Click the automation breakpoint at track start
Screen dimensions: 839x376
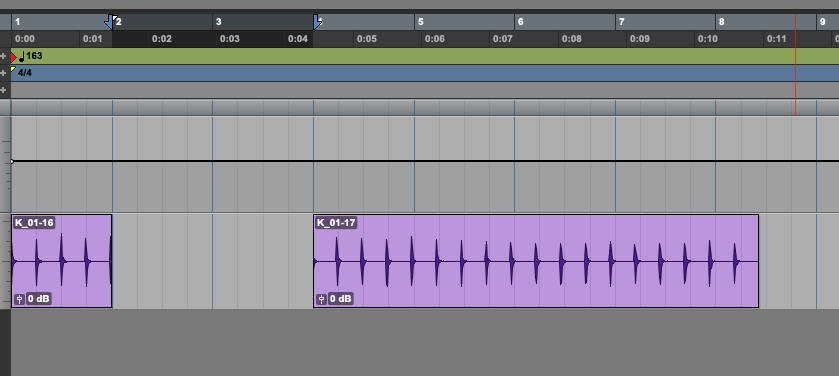[12, 161]
